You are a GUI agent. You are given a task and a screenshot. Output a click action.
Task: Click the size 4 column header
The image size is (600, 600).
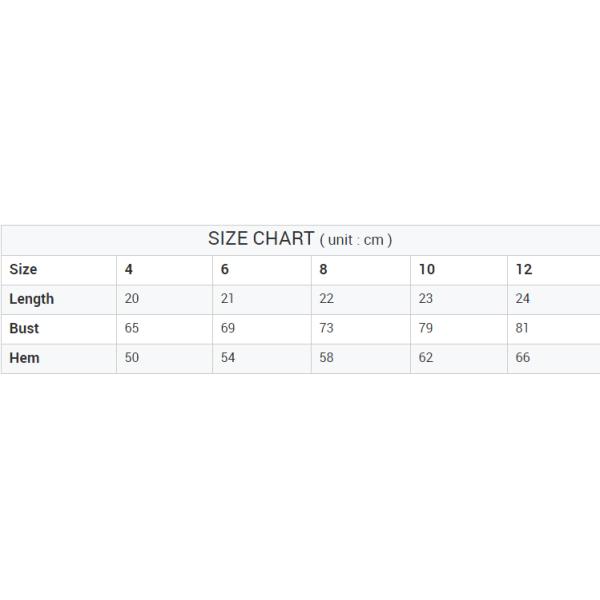[x=129, y=269]
